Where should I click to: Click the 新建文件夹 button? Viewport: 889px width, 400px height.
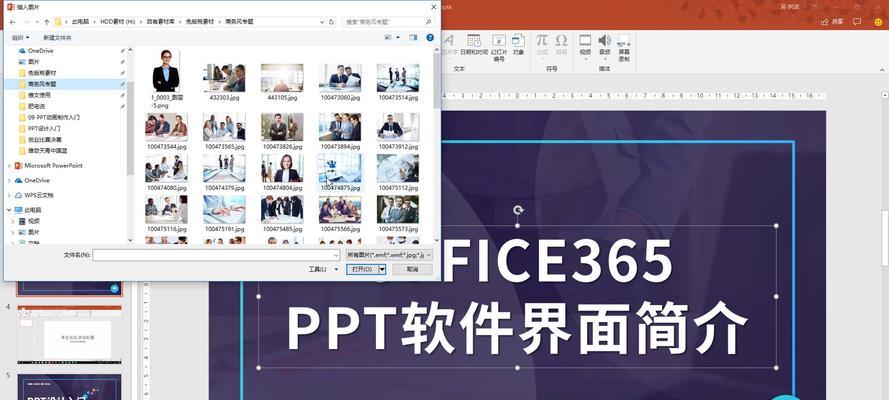tap(57, 37)
